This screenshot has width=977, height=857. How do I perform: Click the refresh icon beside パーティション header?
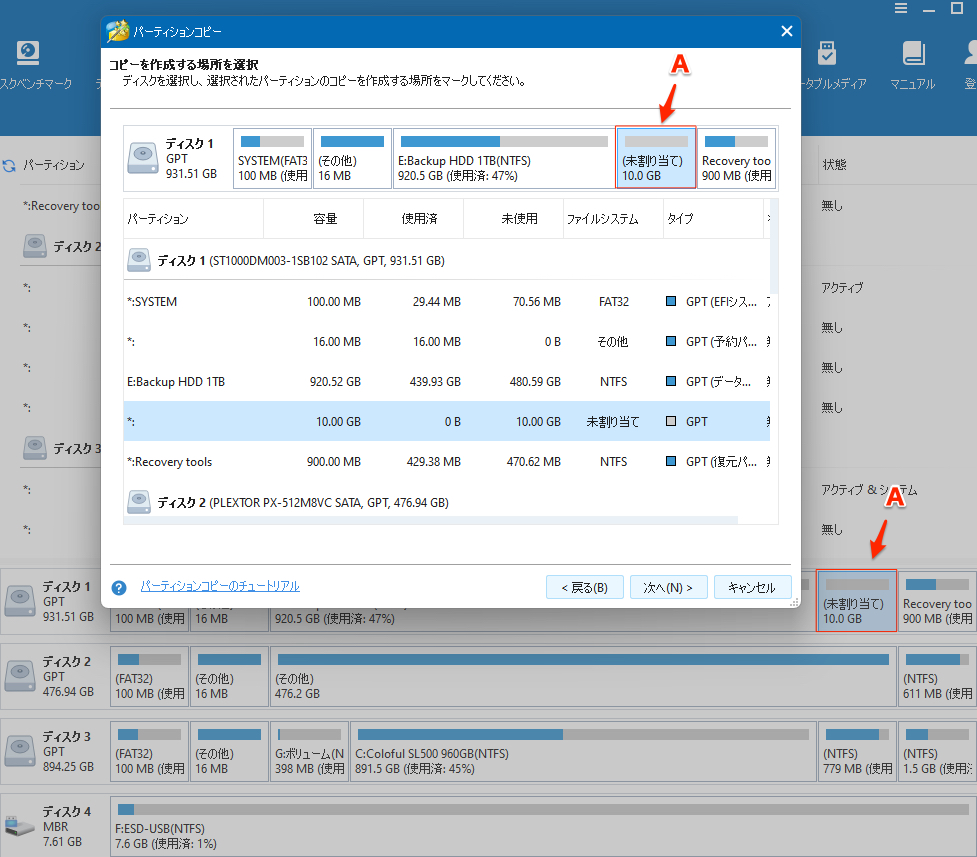[9, 165]
